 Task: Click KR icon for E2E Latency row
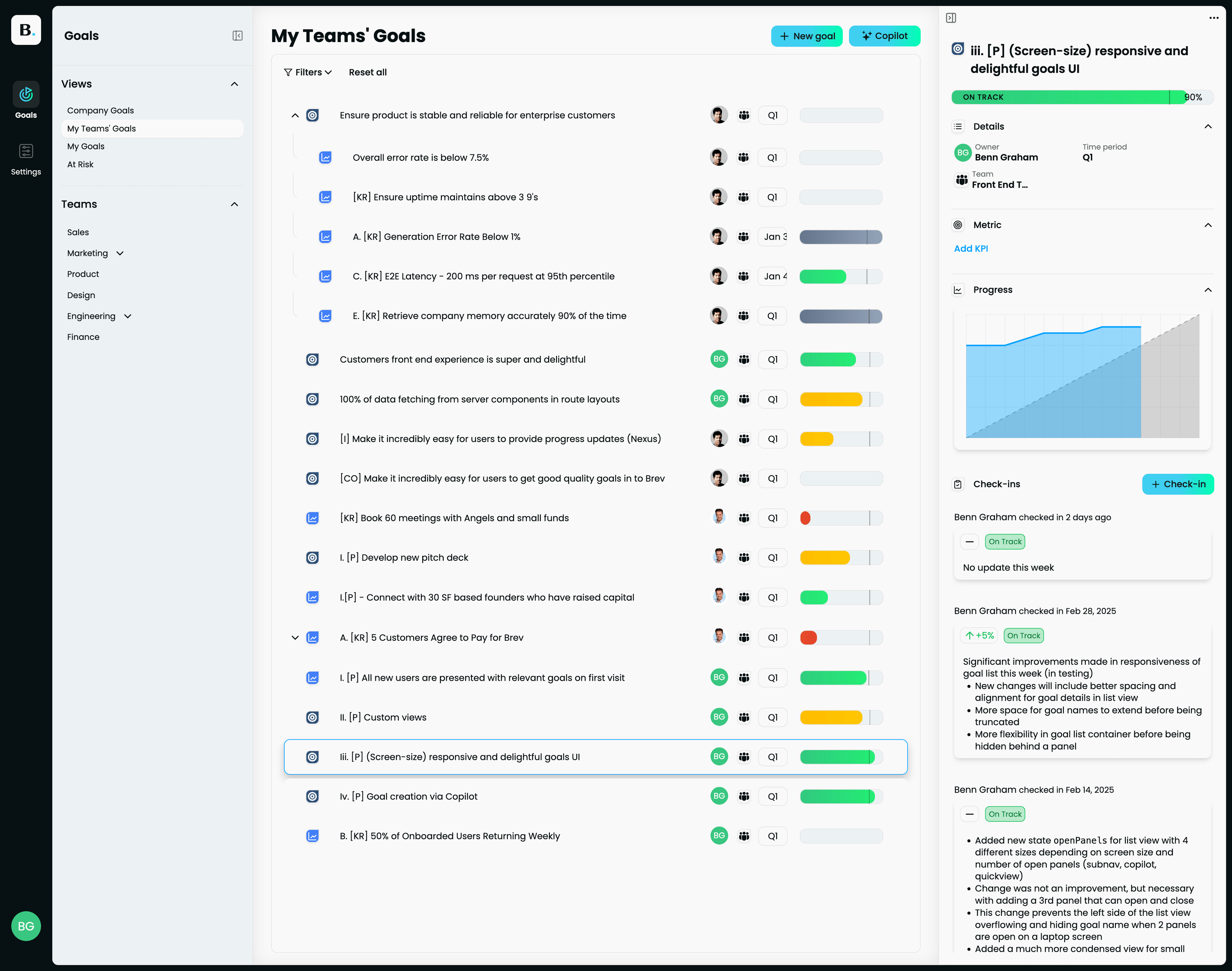[325, 276]
